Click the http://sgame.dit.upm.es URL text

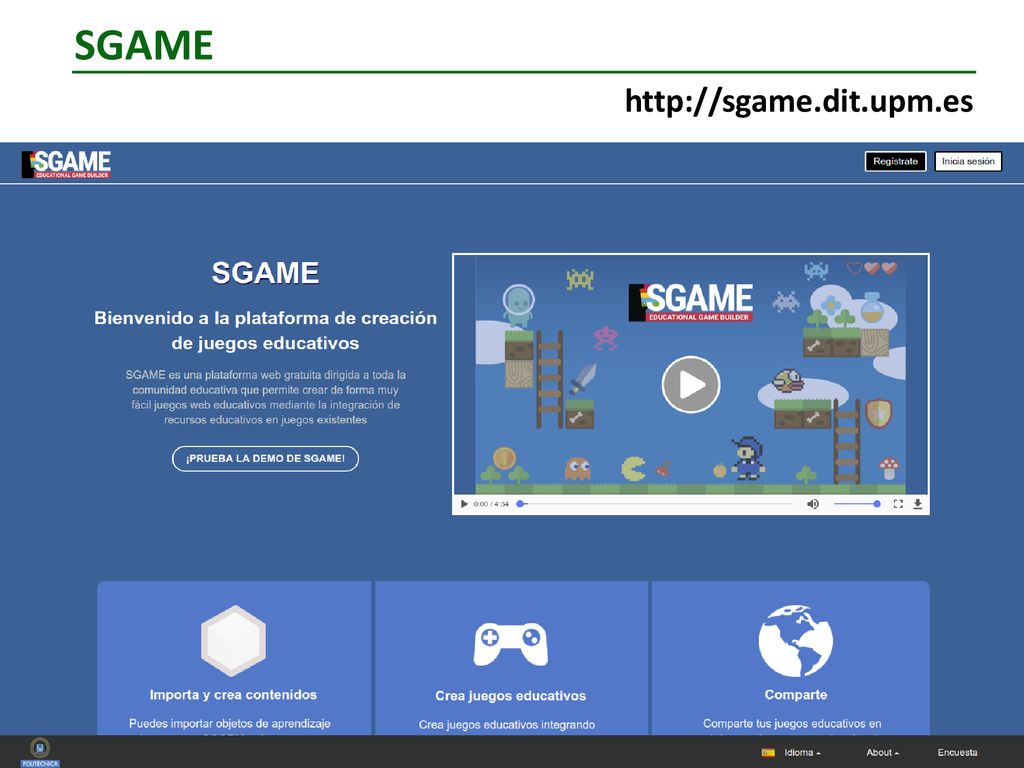click(x=799, y=101)
